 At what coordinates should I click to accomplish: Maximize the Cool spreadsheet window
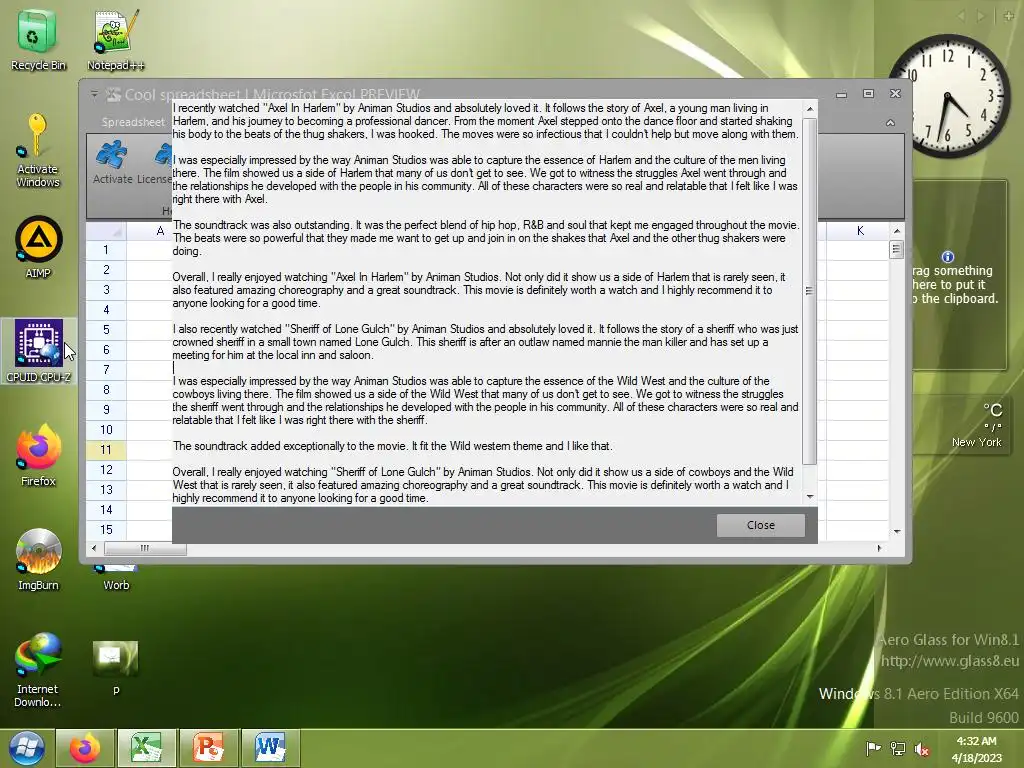tap(868, 94)
